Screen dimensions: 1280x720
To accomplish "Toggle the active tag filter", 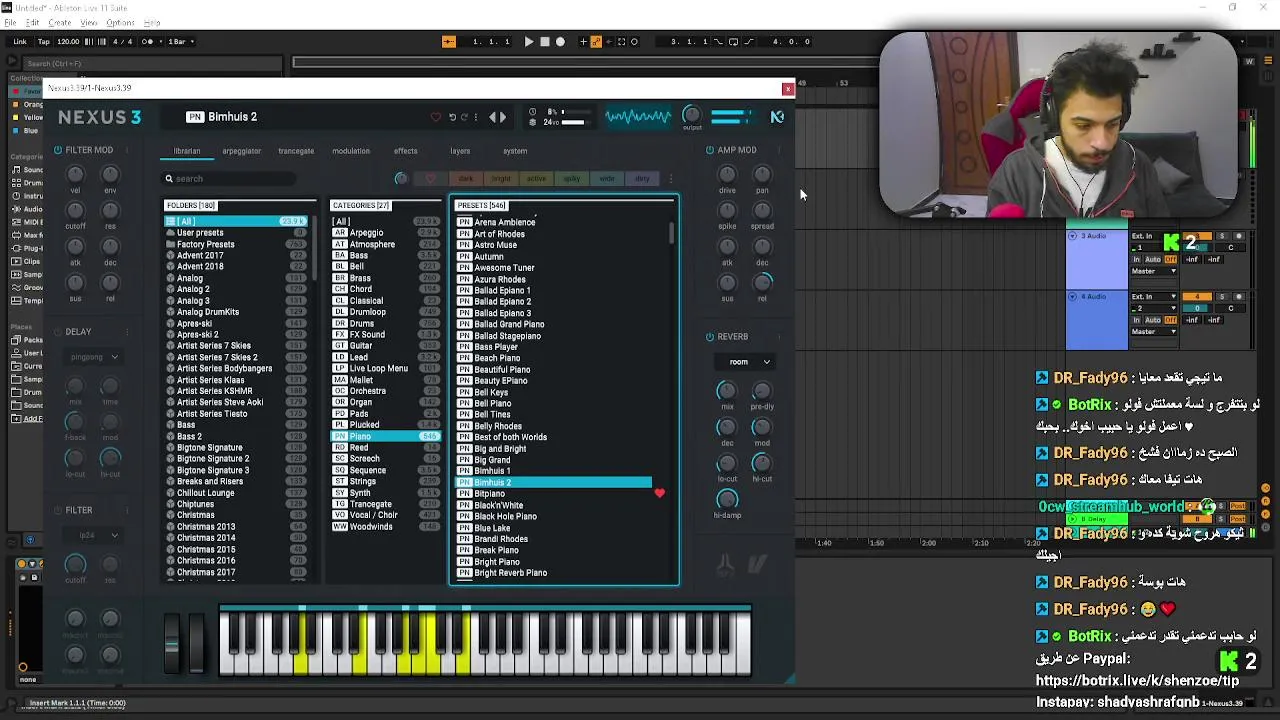I will pyautogui.click(x=537, y=179).
